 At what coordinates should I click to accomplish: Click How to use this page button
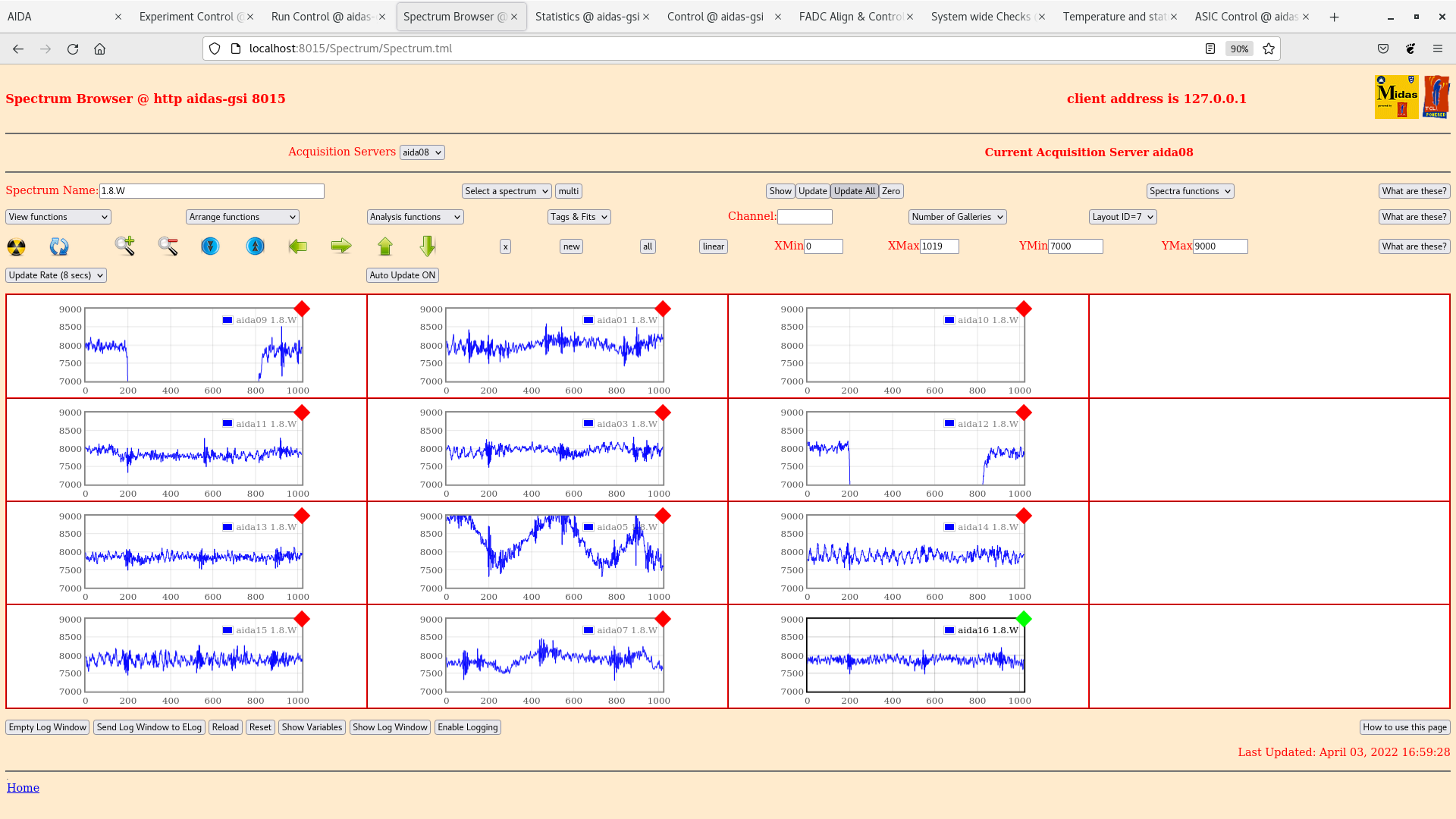tap(1404, 727)
